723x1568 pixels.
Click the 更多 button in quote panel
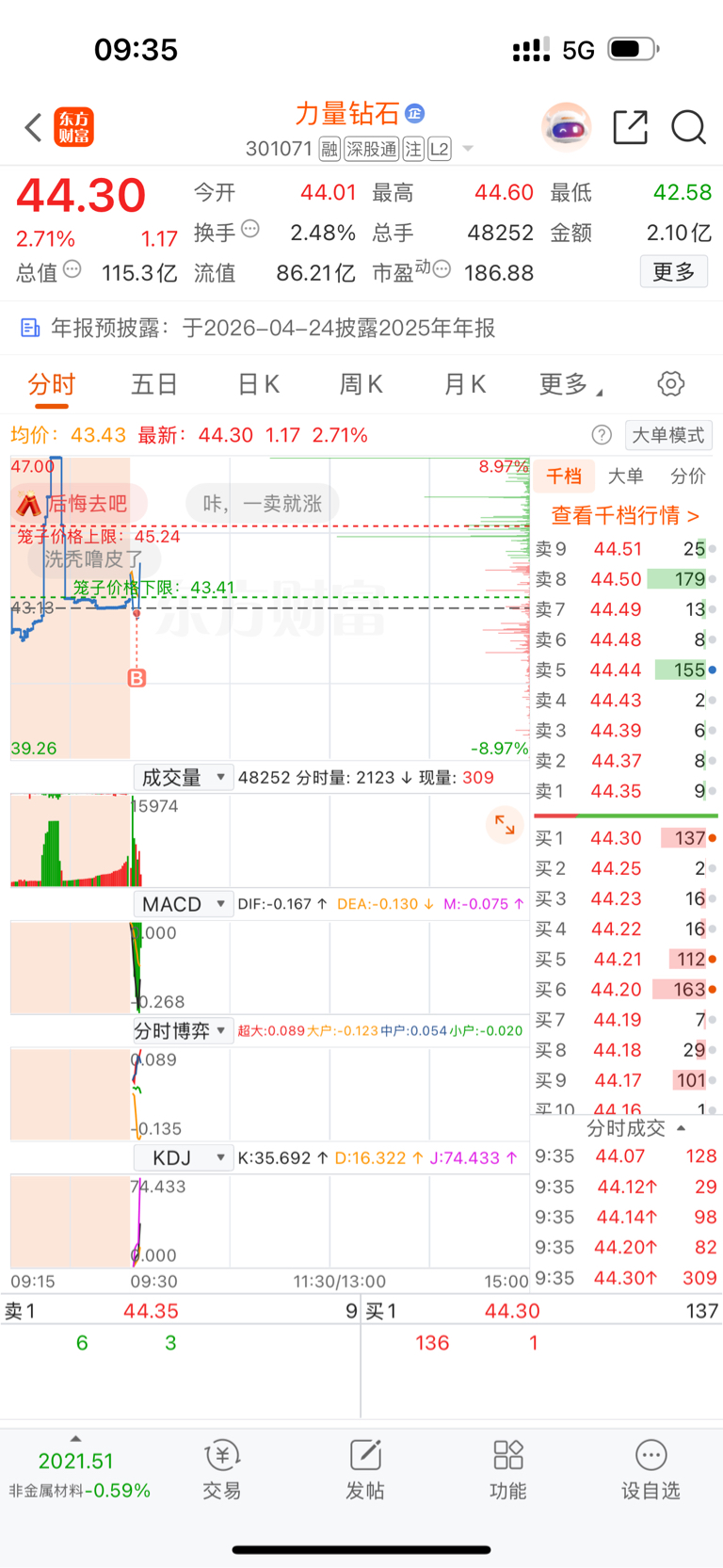[674, 272]
